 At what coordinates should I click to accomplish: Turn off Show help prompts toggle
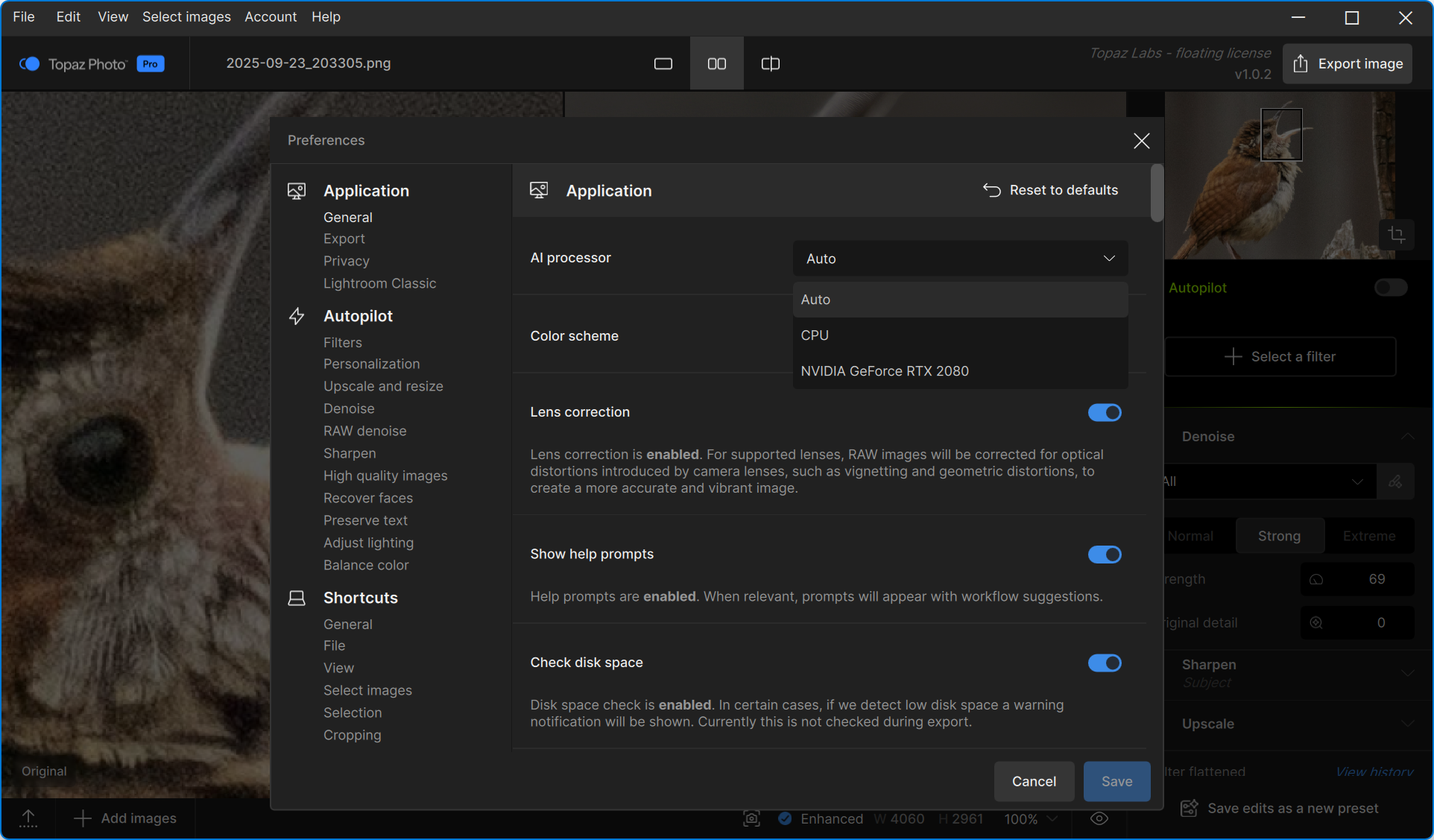click(x=1104, y=555)
